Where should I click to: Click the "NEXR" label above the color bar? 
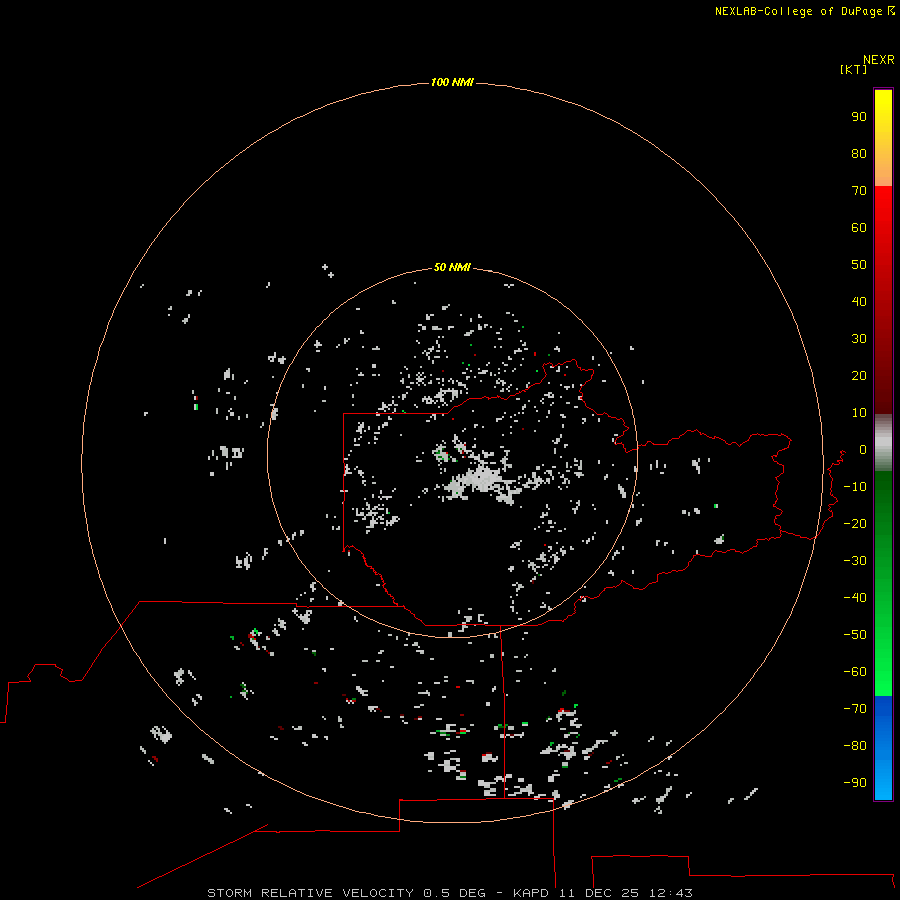coord(879,60)
